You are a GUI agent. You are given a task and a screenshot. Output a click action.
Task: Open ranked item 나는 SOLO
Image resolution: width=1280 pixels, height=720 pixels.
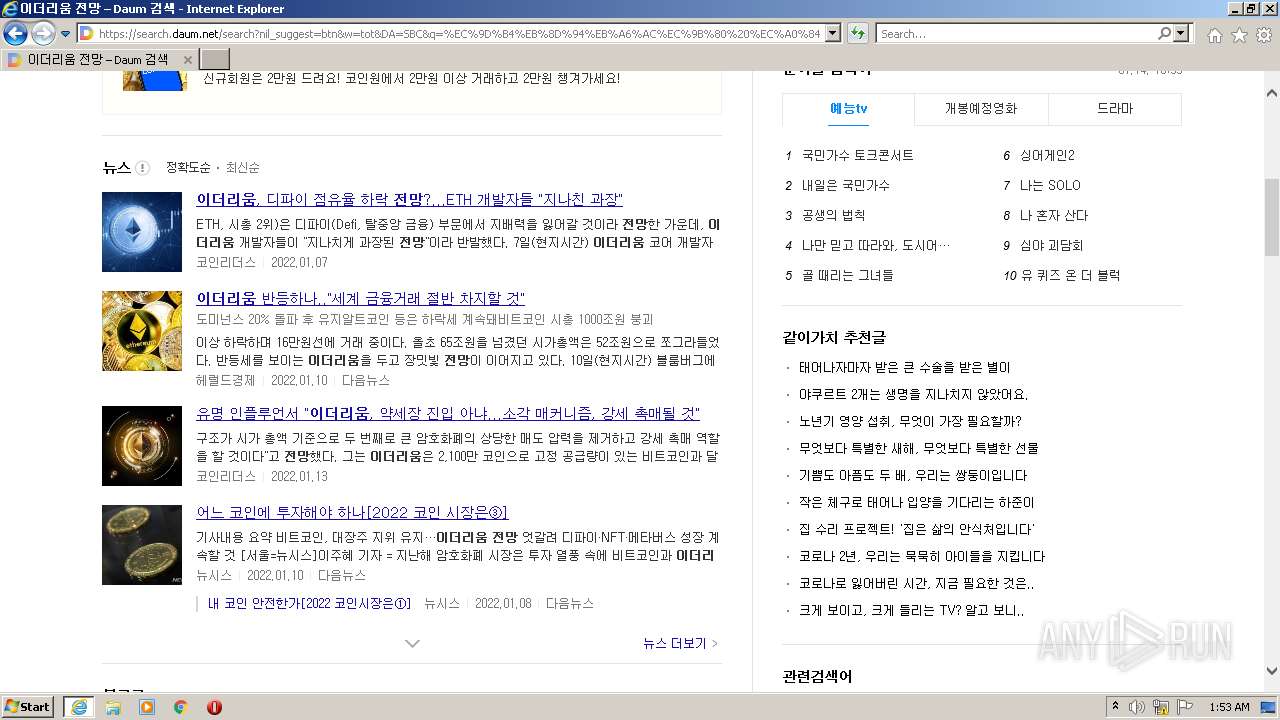(x=1050, y=186)
